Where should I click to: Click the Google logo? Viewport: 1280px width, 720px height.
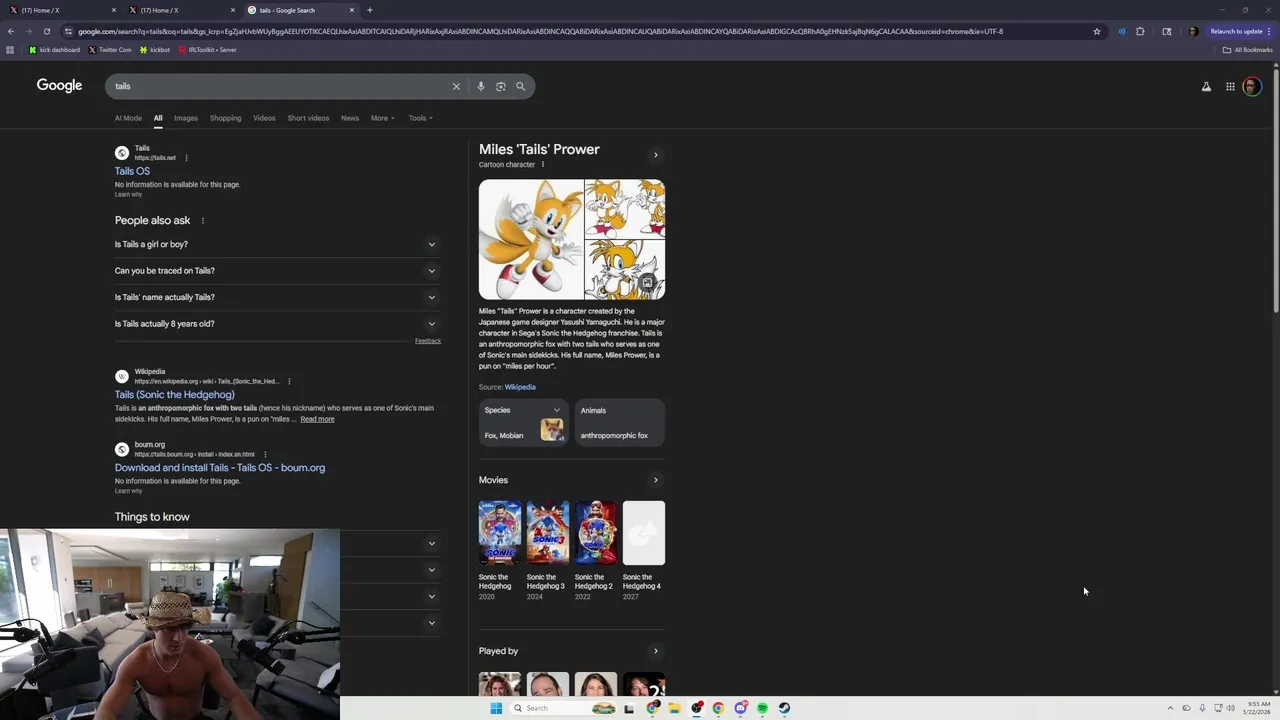[x=59, y=86]
